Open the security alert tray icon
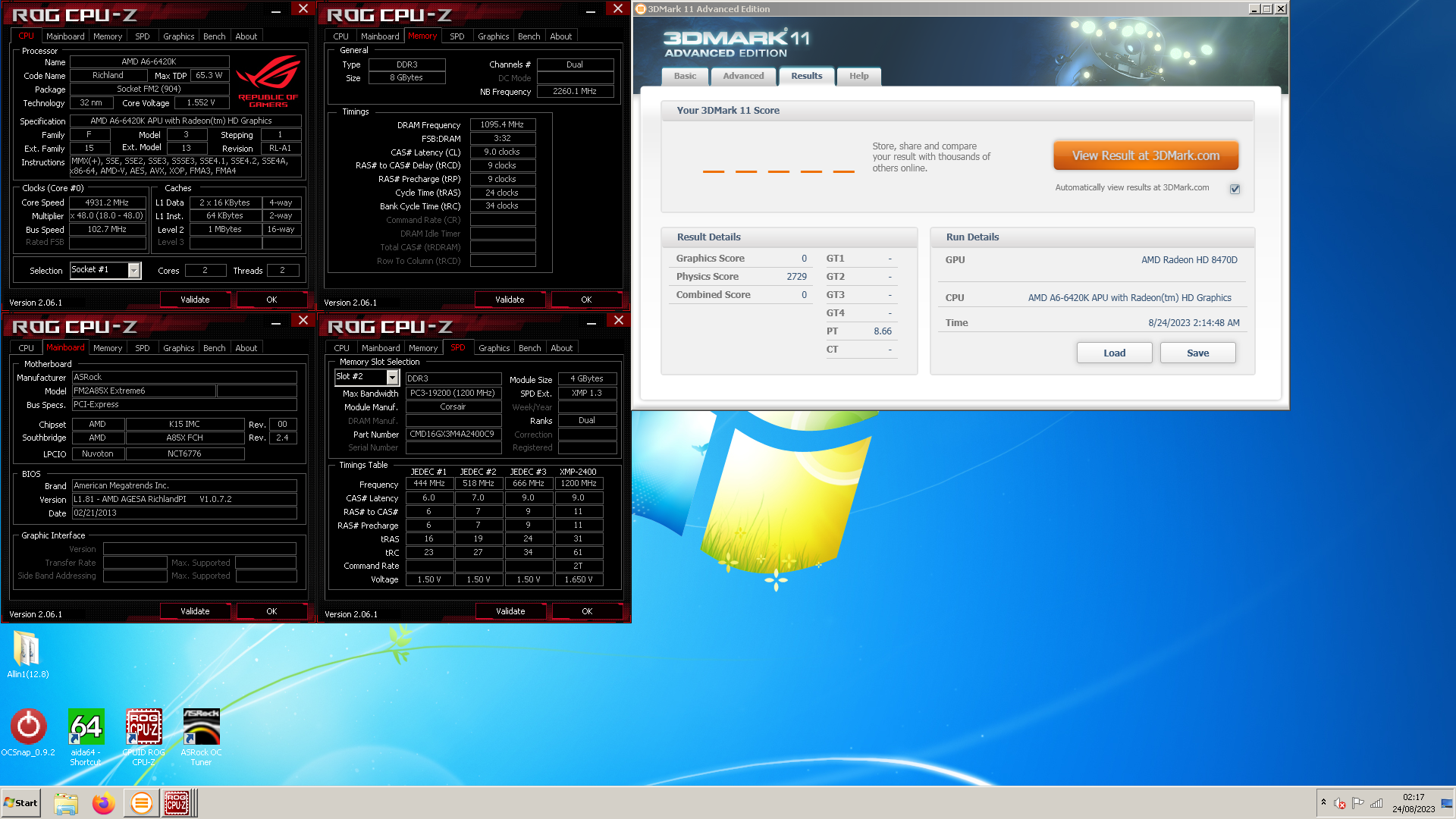1456x819 pixels. [x=1339, y=803]
